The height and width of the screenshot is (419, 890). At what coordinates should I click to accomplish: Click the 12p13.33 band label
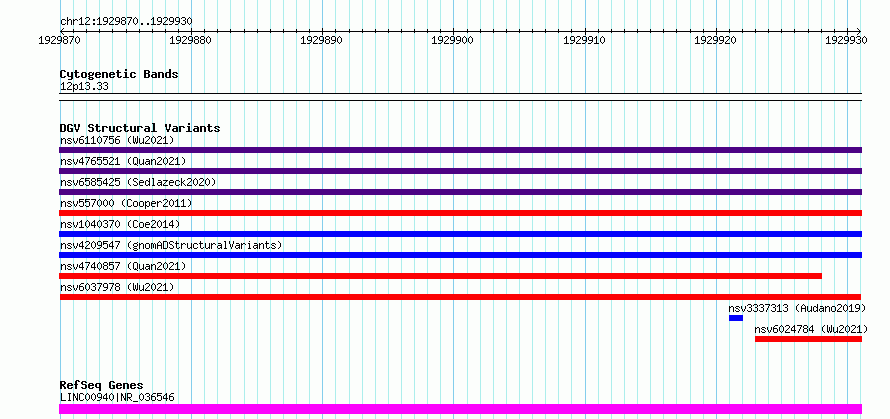[84, 87]
